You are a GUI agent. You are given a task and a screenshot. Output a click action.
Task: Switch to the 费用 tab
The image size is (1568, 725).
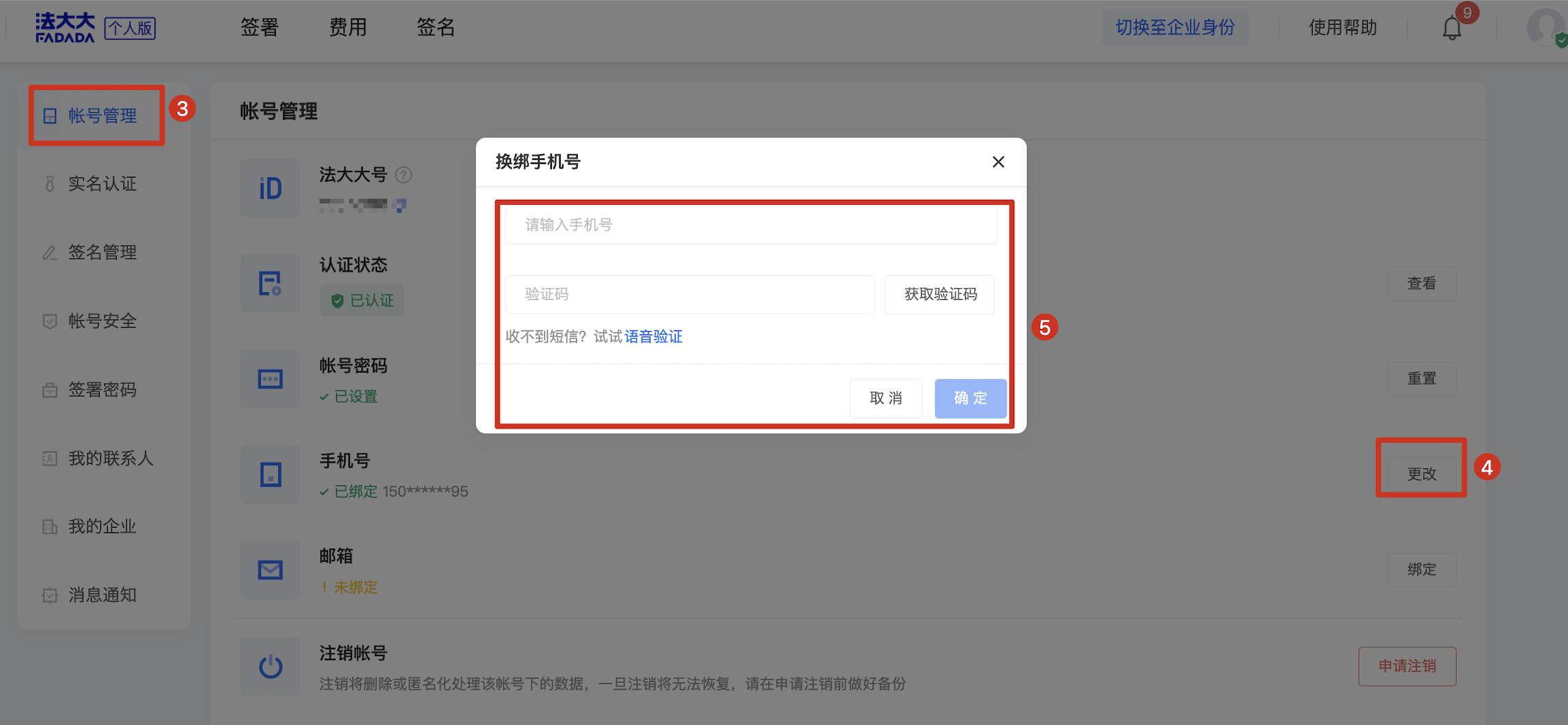coord(347,27)
